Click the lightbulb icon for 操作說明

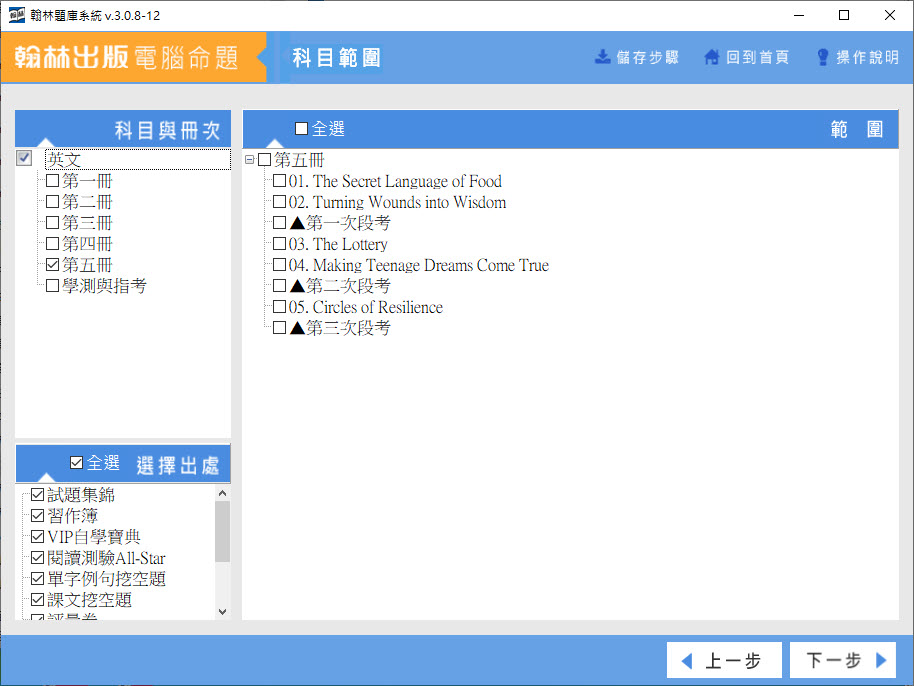(823, 57)
